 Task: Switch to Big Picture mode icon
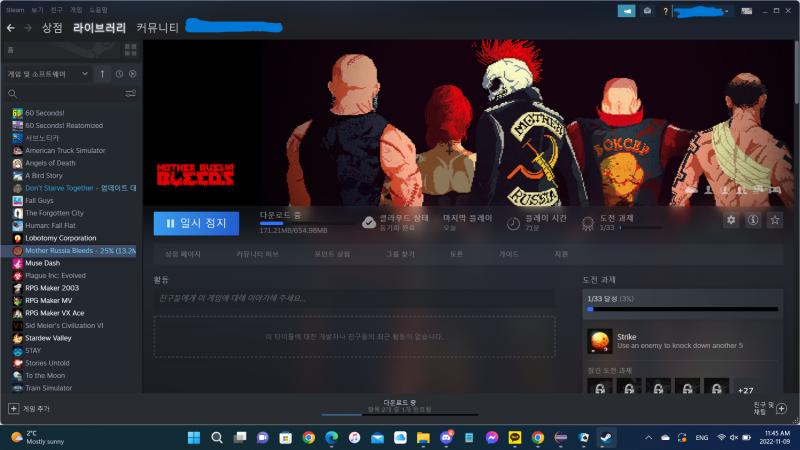[746, 11]
